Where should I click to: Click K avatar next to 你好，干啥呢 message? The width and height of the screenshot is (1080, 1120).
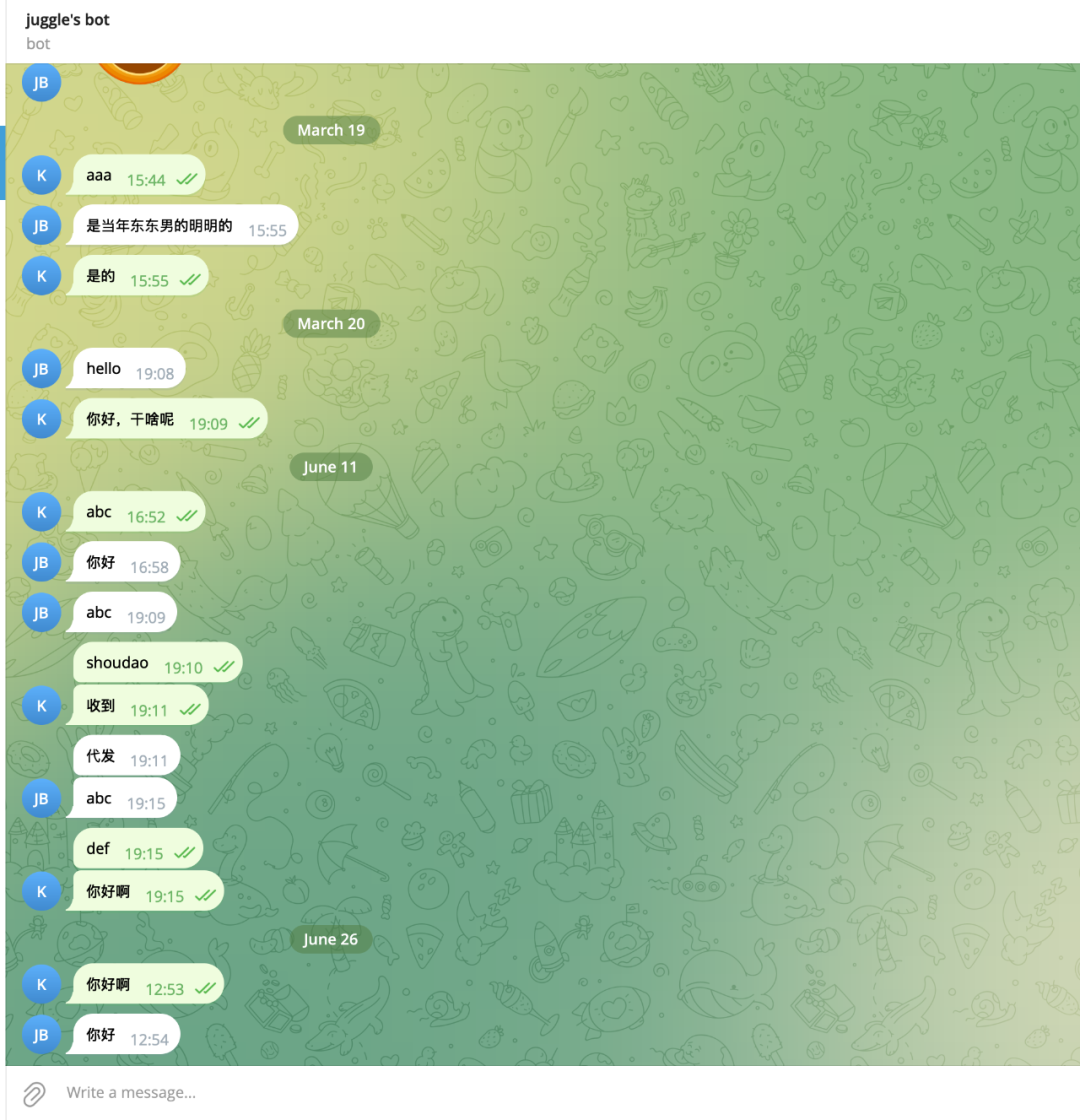(x=41, y=419)
